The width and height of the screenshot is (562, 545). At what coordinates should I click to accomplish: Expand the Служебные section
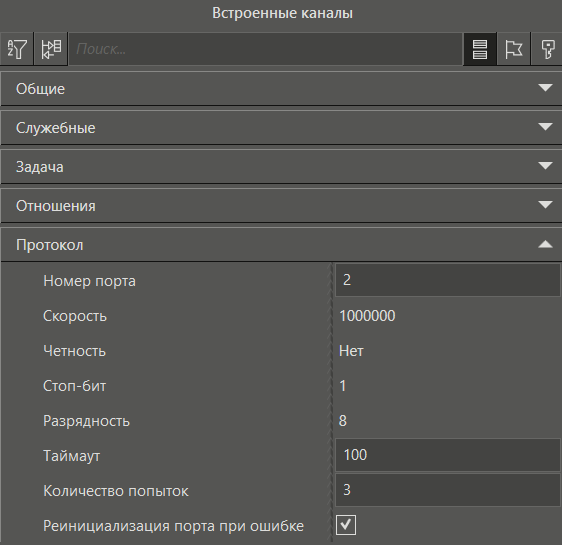click(x=545, y=127)
